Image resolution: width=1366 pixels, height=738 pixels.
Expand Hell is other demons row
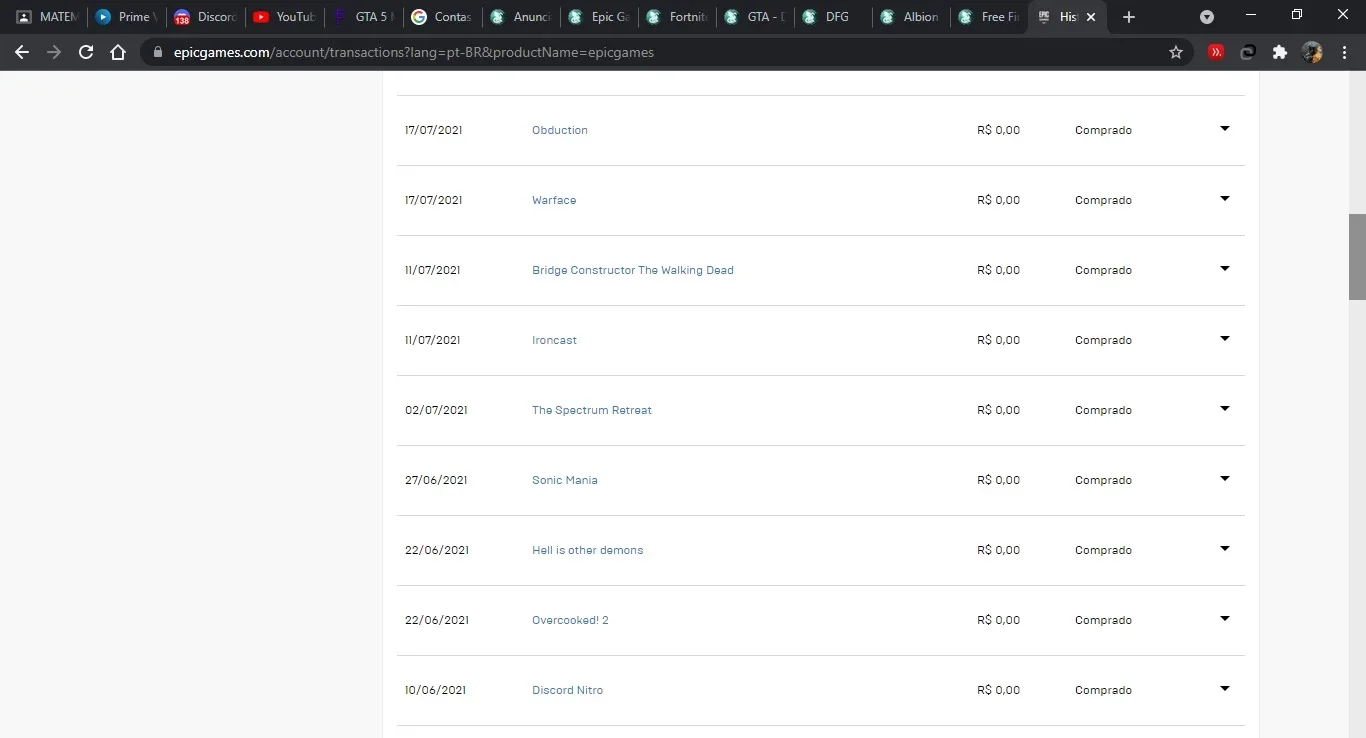pos(1224,549)
